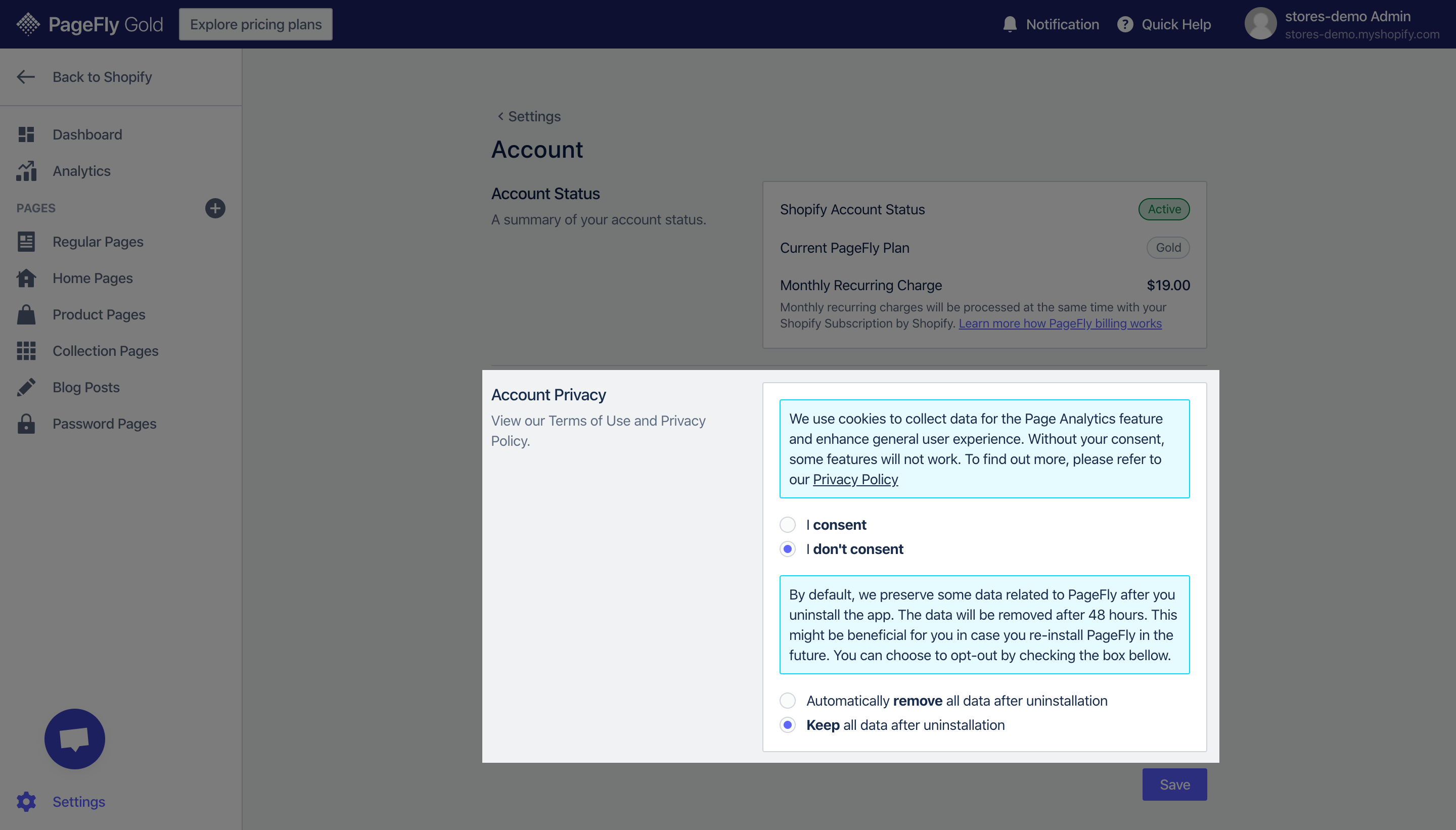The image size is (1456, 830).
Task: Click the Monthly Recurring Charge label
Action: pos(861,285)
